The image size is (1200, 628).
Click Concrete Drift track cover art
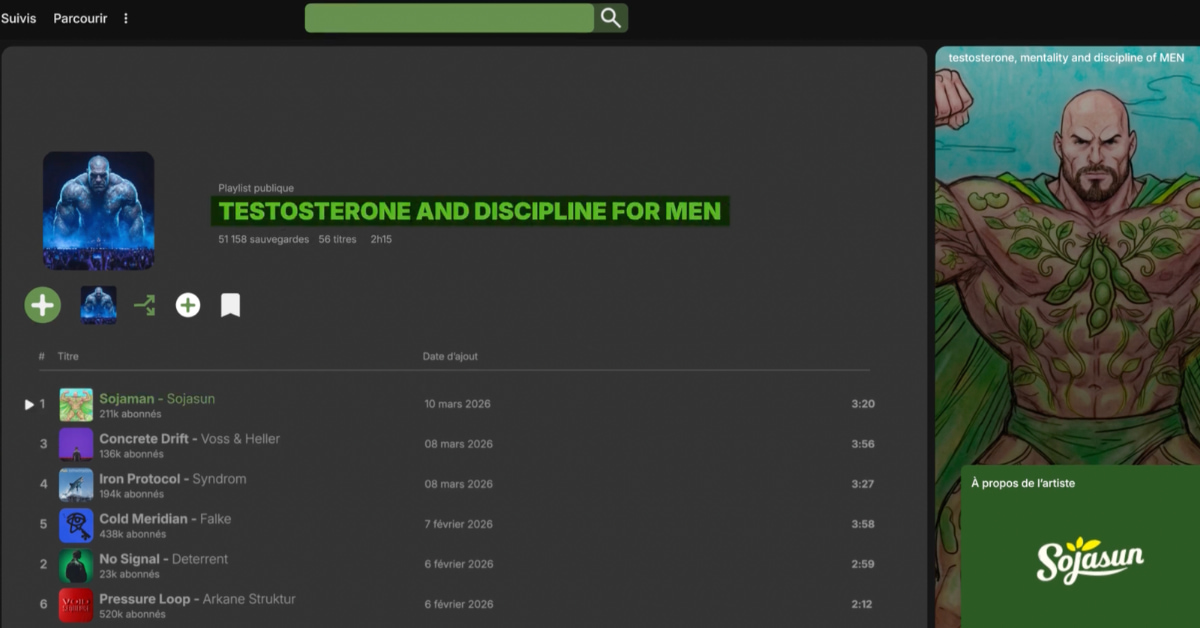pos(76,445)
